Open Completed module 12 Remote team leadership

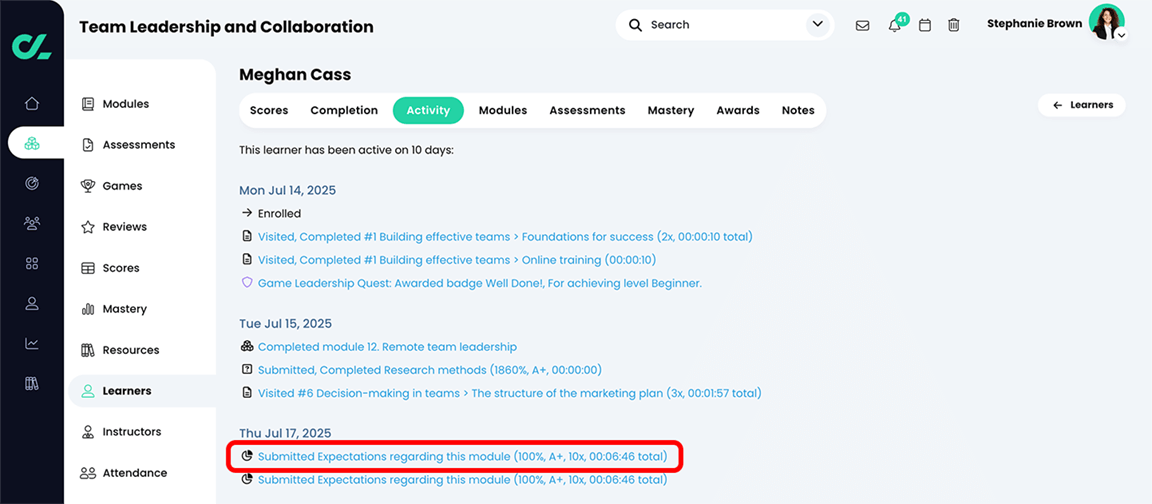[x=387, y=347]
